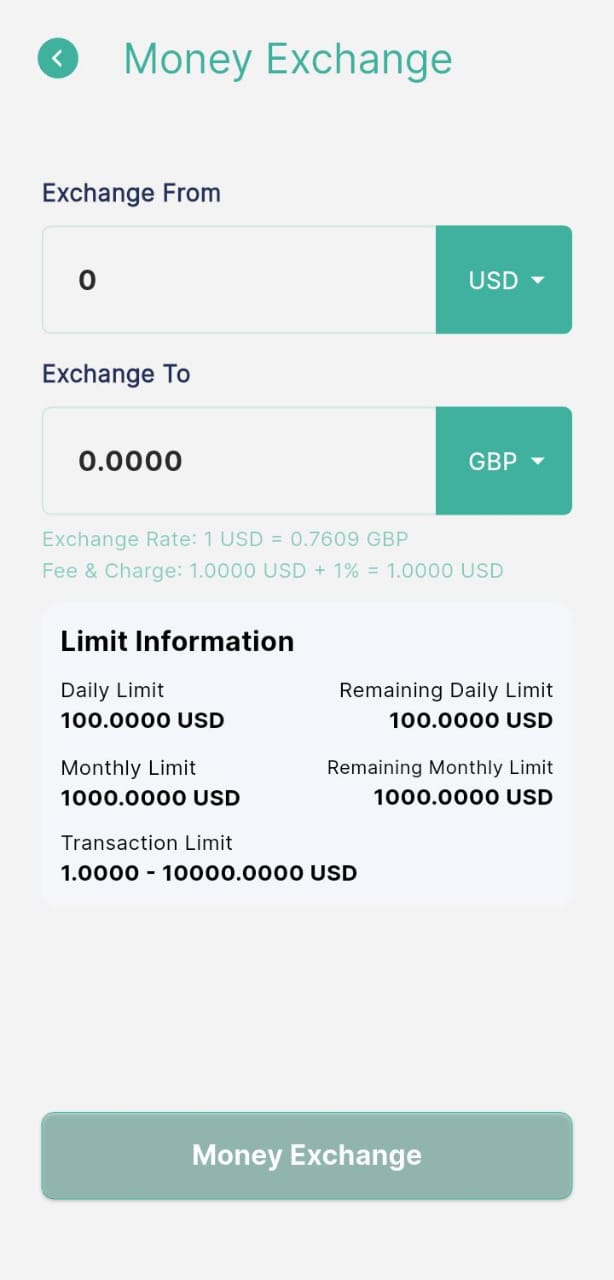Tap the Remaining Monthly Limit amount

[463, 797]
